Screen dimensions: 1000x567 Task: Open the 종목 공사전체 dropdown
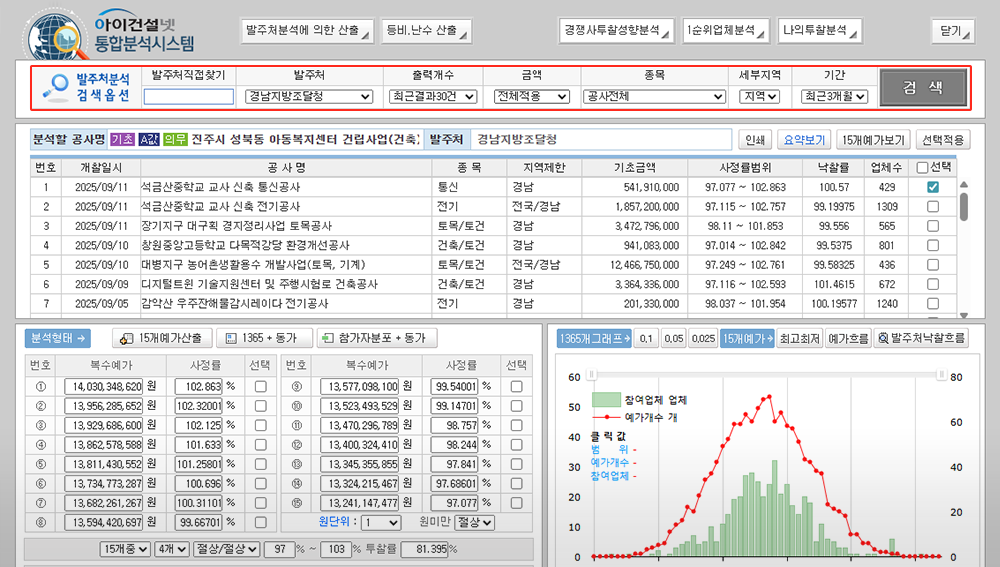tap(654, 96)
